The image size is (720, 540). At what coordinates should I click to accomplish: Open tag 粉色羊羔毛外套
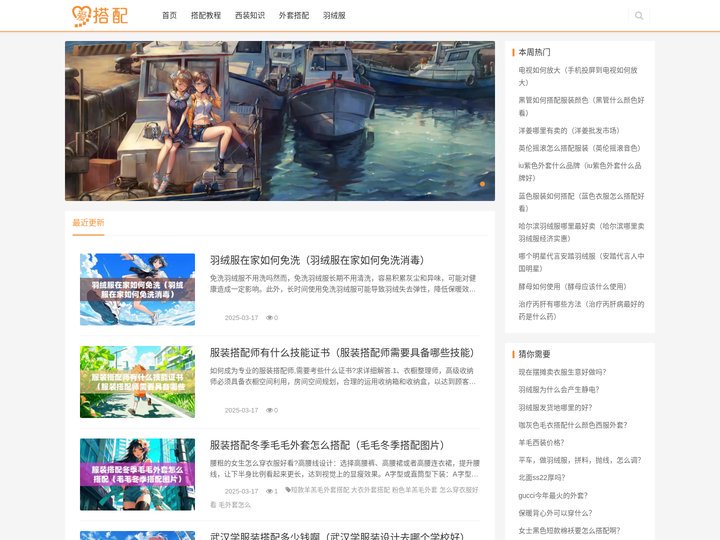click(414, 490)
